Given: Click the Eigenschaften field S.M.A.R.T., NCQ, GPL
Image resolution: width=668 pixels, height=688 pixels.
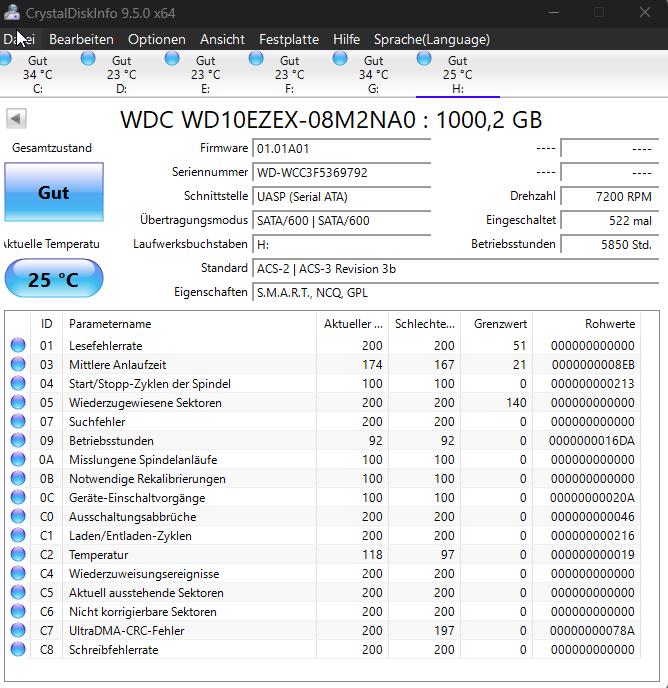Looking at the screenshot, I should [x=456, y=293].
